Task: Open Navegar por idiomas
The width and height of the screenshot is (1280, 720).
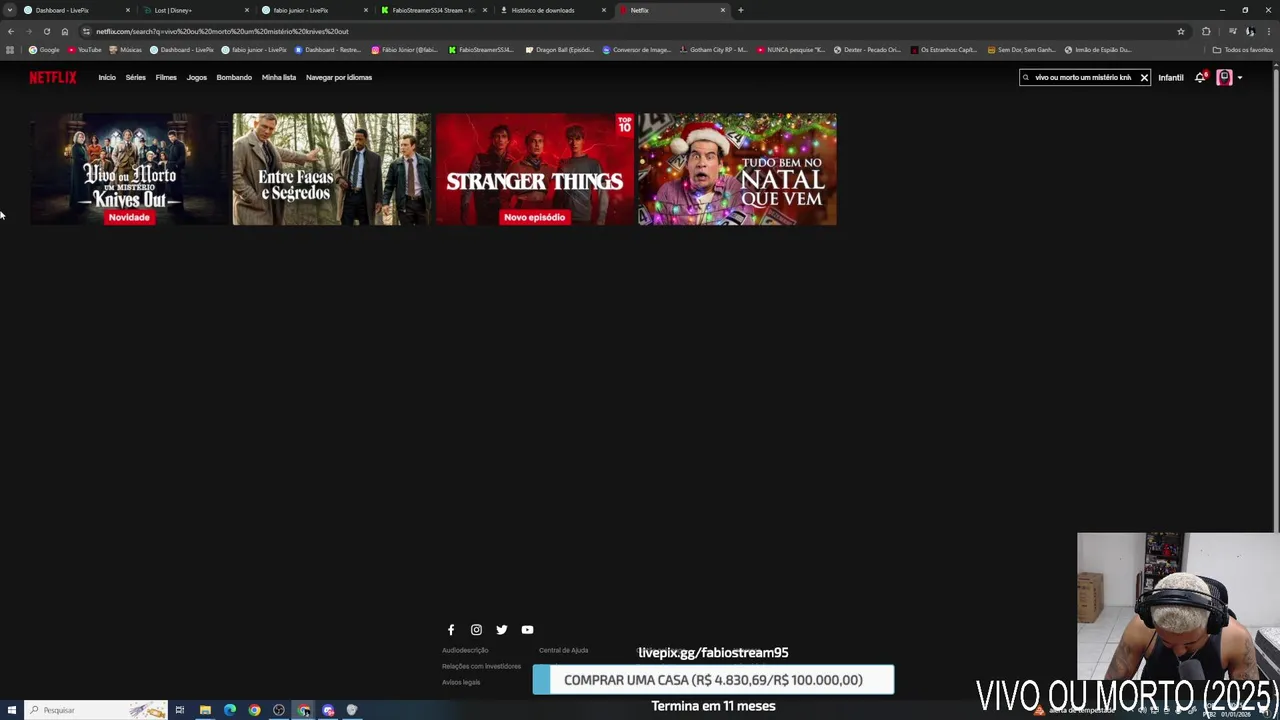Action: click(339, 77)
